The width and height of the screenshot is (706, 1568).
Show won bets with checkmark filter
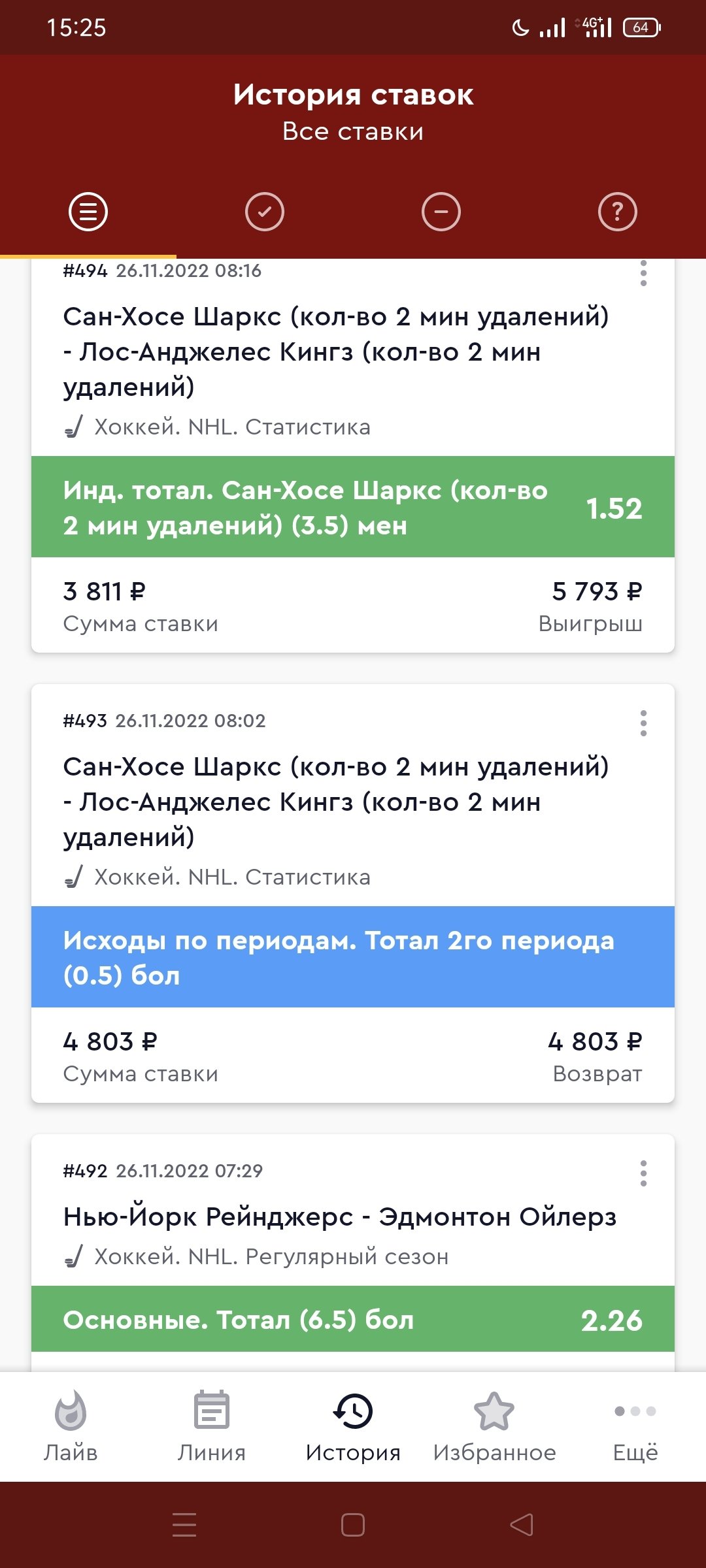tap(265, 212)
